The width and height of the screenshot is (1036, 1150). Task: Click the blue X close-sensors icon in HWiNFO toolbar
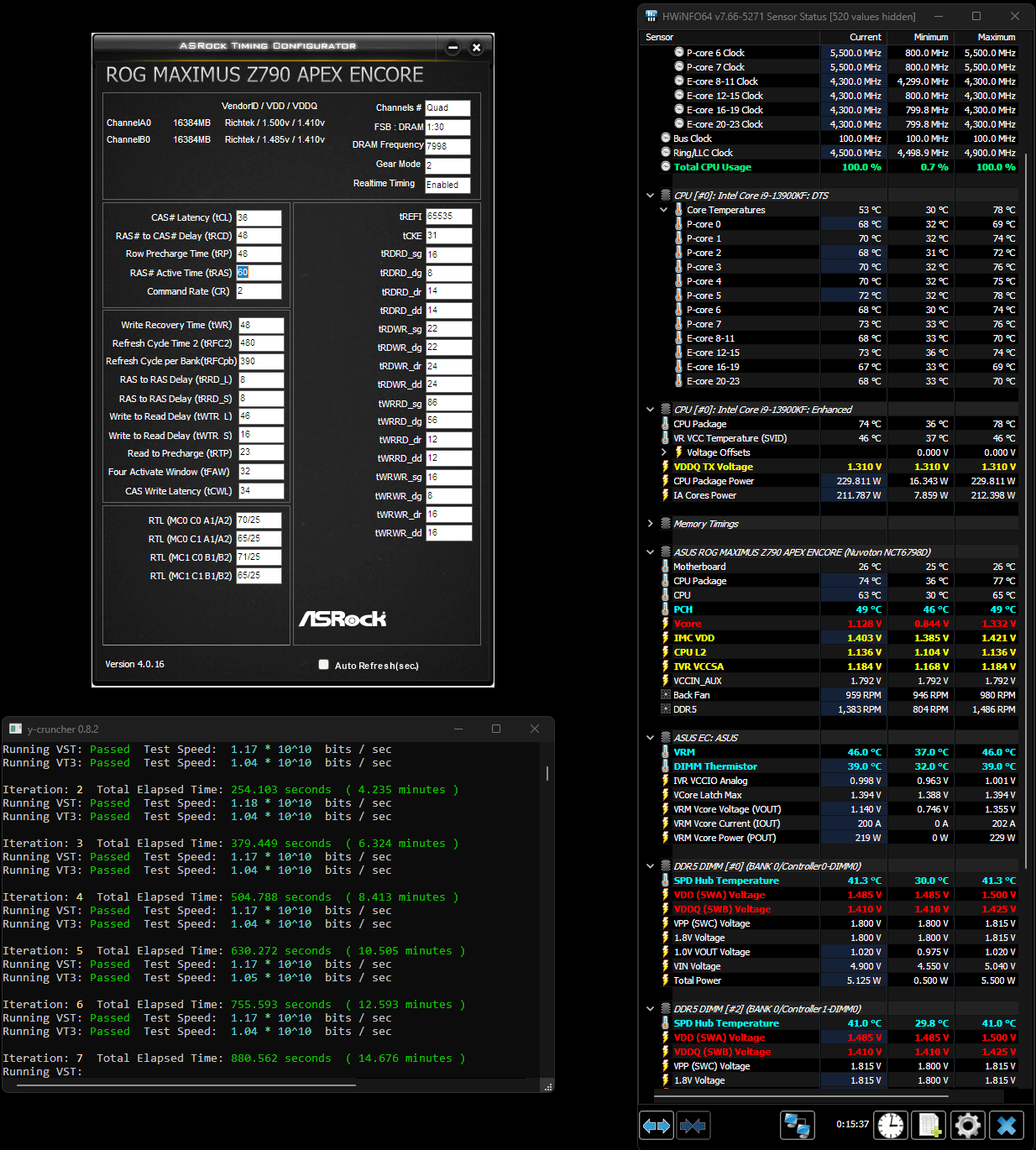(x=1007, y=1125)
